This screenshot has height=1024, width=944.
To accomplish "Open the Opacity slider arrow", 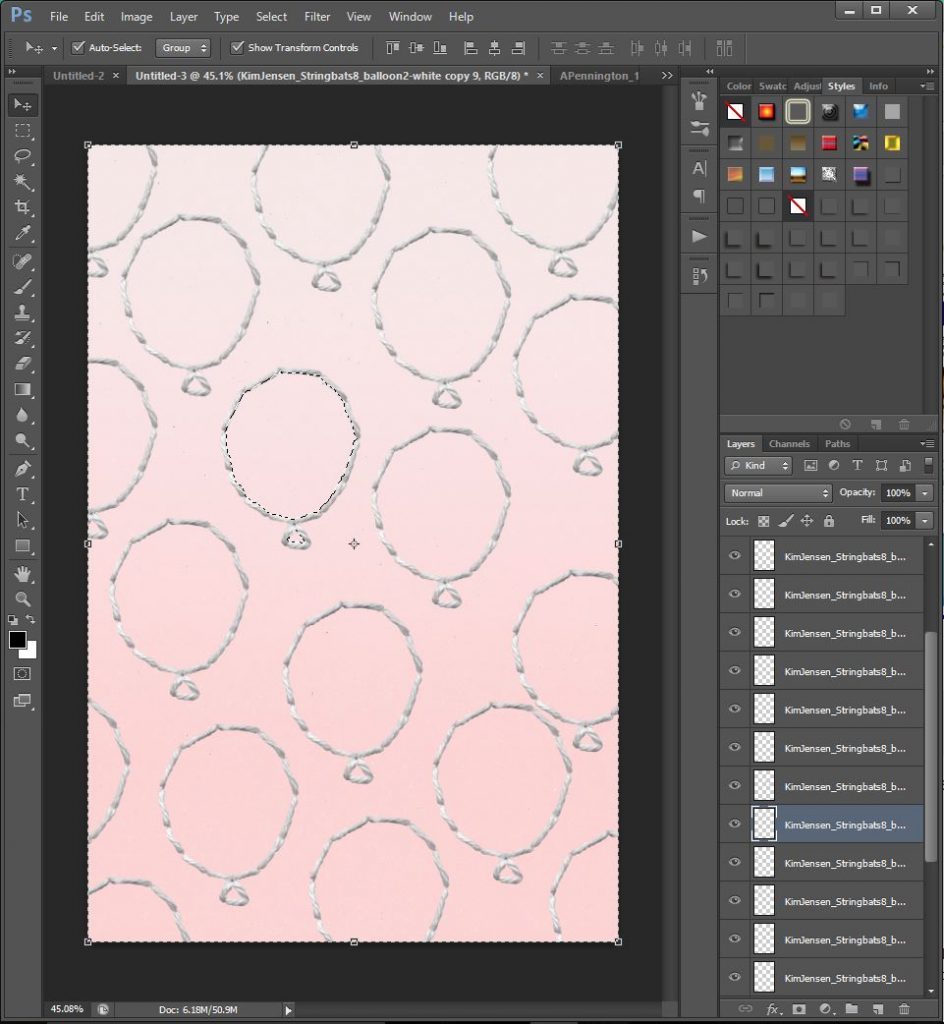I will (925, 493).
